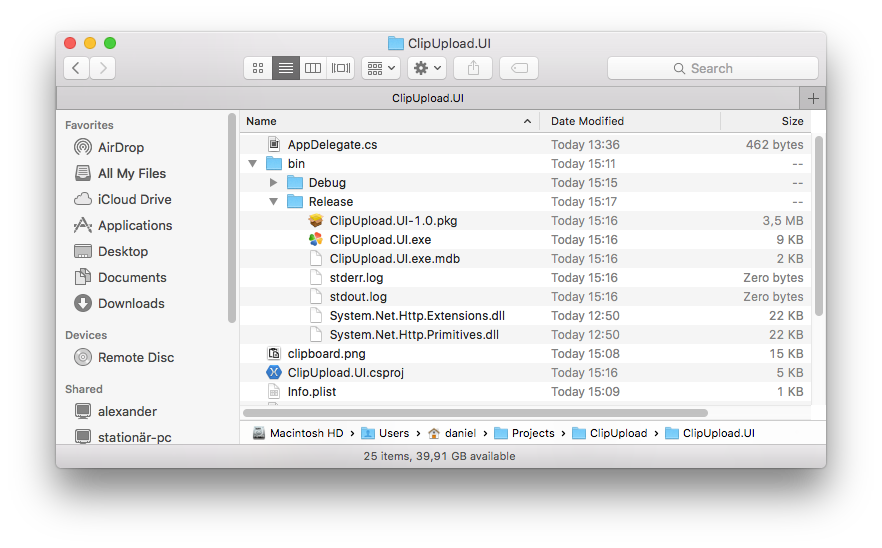Click the horizontal scrollbar of file list
The height and width of the screenshot is (548, 882).
tap(475, 413)
